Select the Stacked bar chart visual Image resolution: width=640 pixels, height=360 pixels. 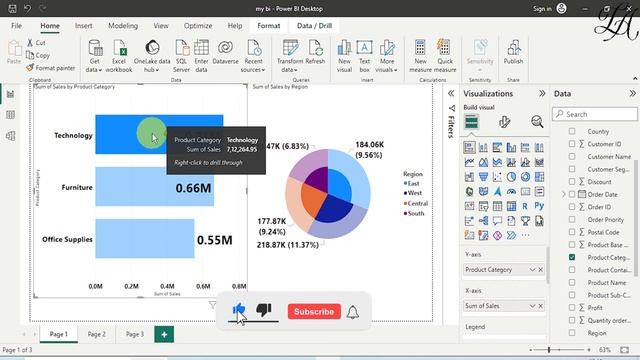pyautogui.click(x=469, y=147)
